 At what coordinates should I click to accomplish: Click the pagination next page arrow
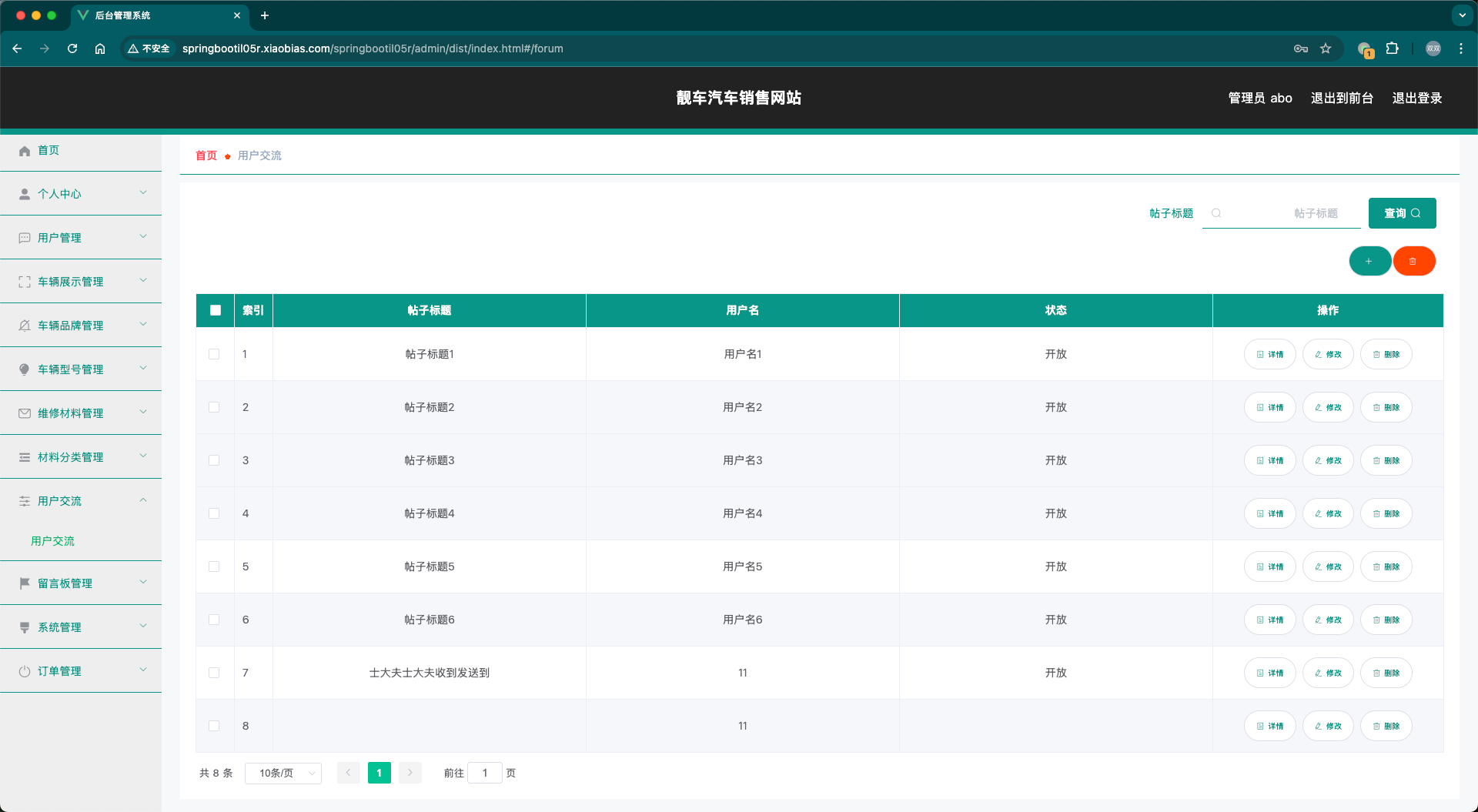coord(410,773)
